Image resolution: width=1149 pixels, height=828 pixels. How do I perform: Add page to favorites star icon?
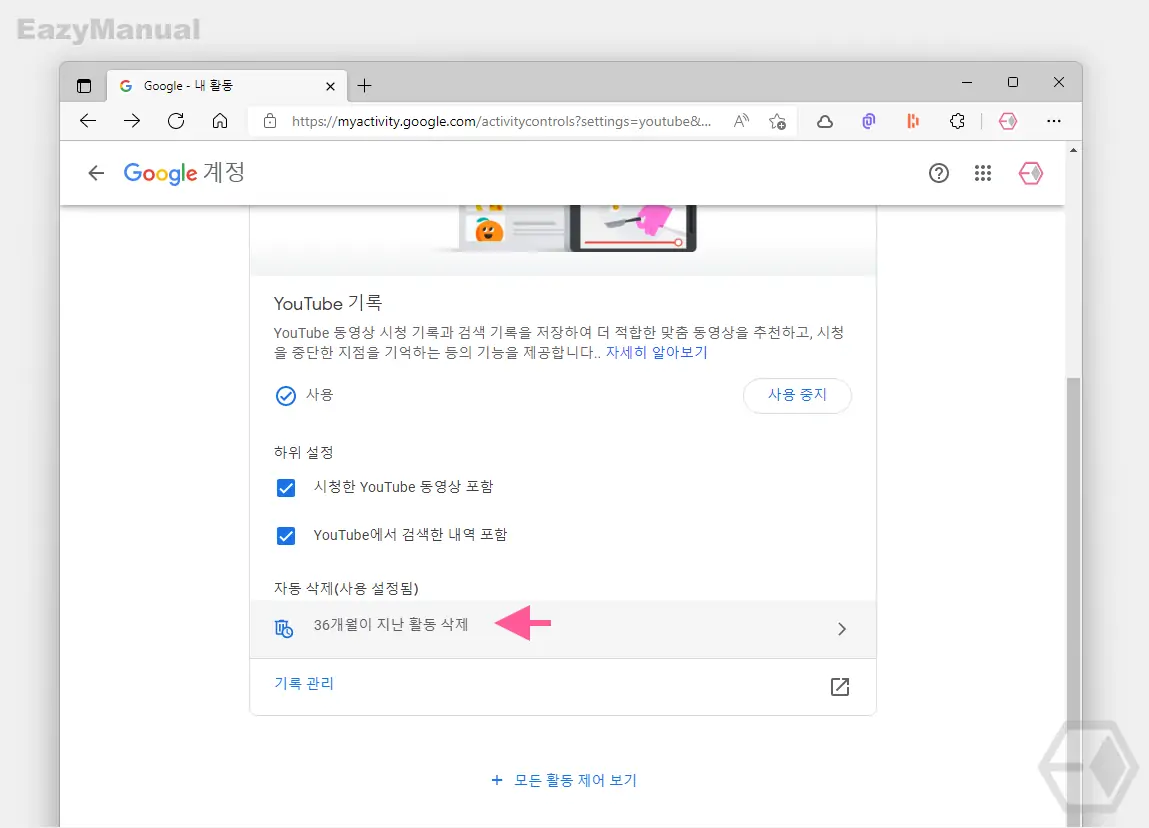777,121
